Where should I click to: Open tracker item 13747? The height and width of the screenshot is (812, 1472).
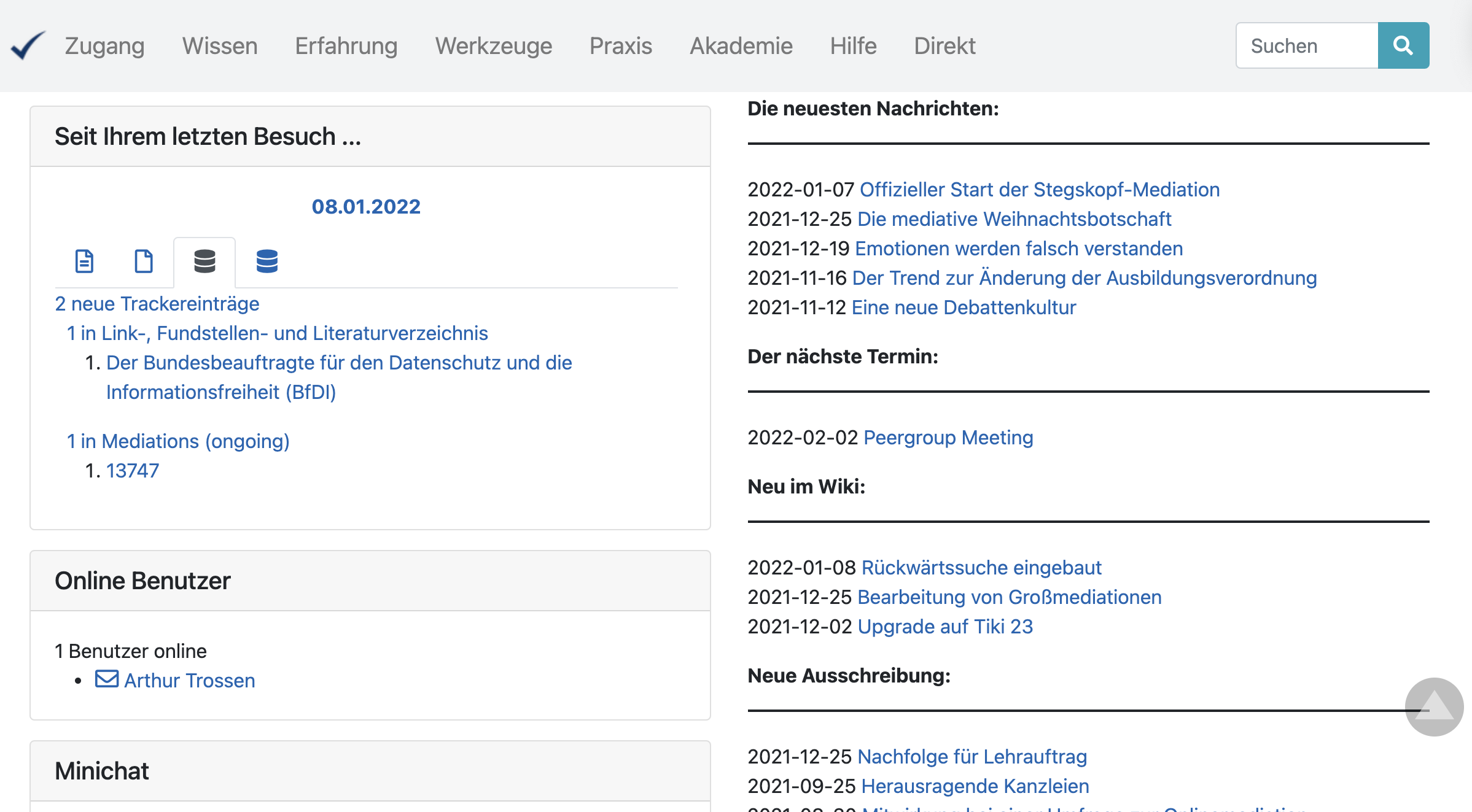[133, 471]
